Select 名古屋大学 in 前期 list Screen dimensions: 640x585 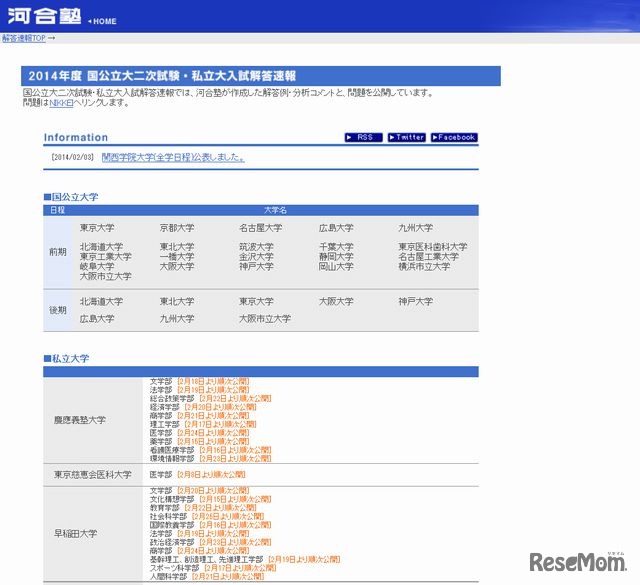(260, 228)
